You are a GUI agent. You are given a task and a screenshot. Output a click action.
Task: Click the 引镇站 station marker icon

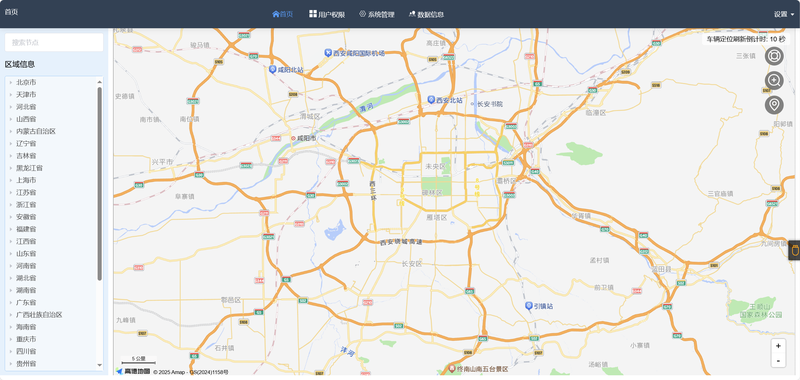(x=529, y=306)
